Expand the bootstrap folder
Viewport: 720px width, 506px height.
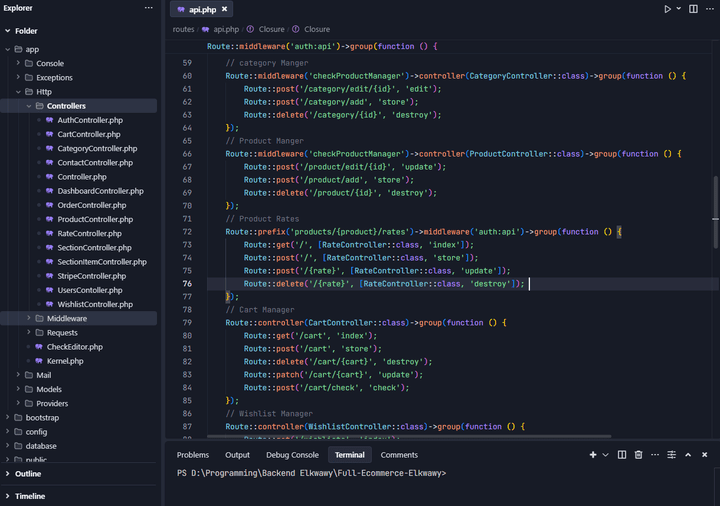[x=8, y=417]
